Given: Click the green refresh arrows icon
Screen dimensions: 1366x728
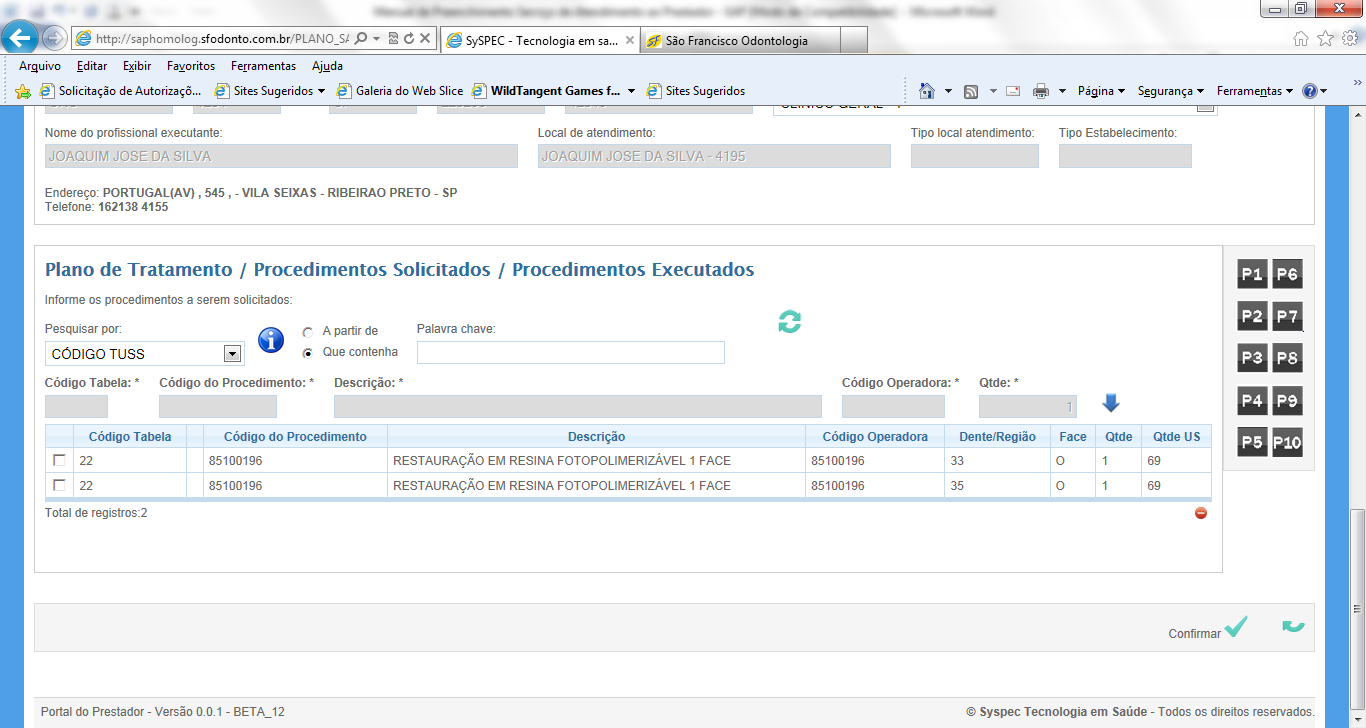Looking at the screenshot, I should click(790, 322).
